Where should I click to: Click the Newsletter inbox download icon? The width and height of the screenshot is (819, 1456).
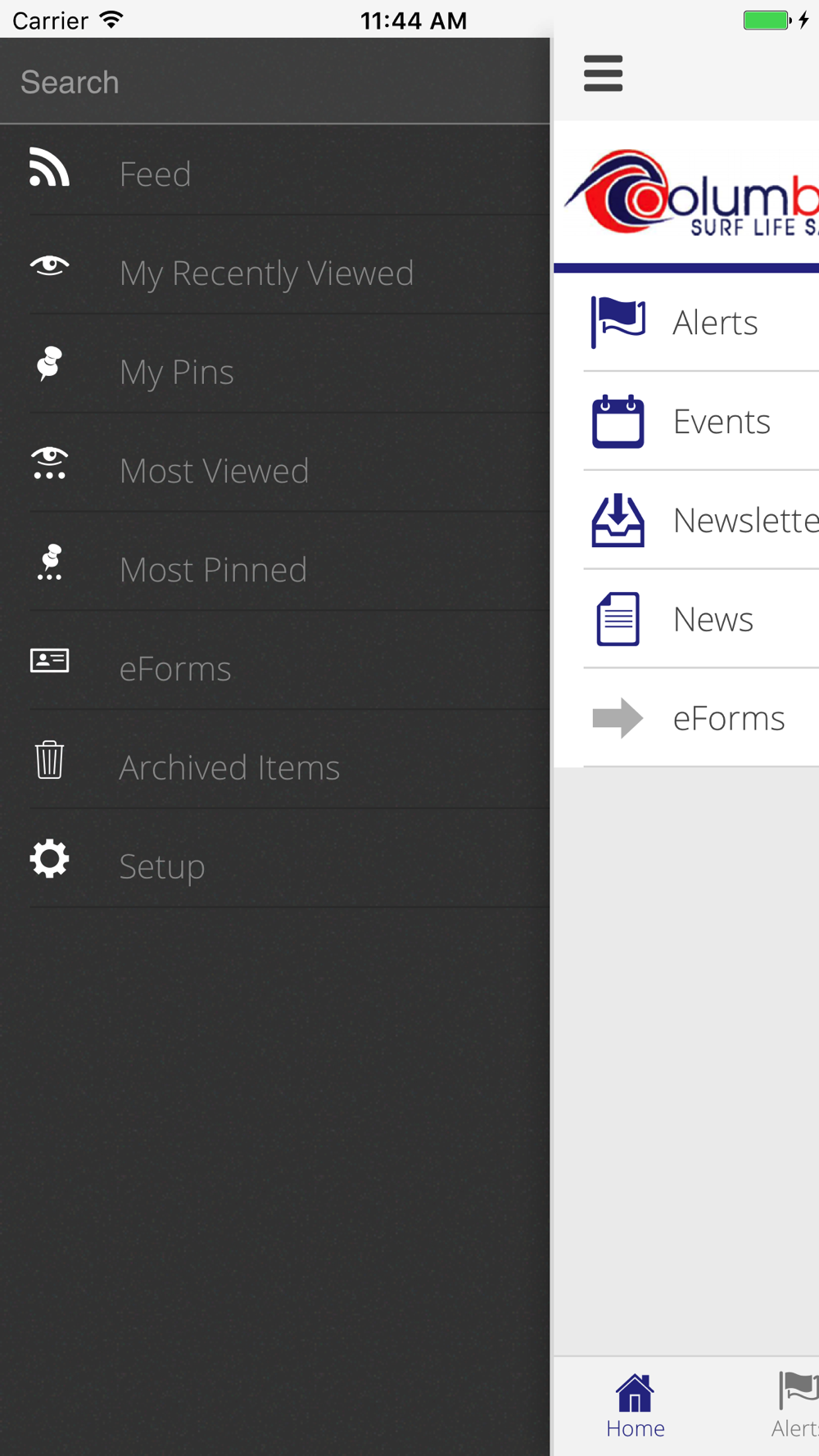[x=618, y=520]
